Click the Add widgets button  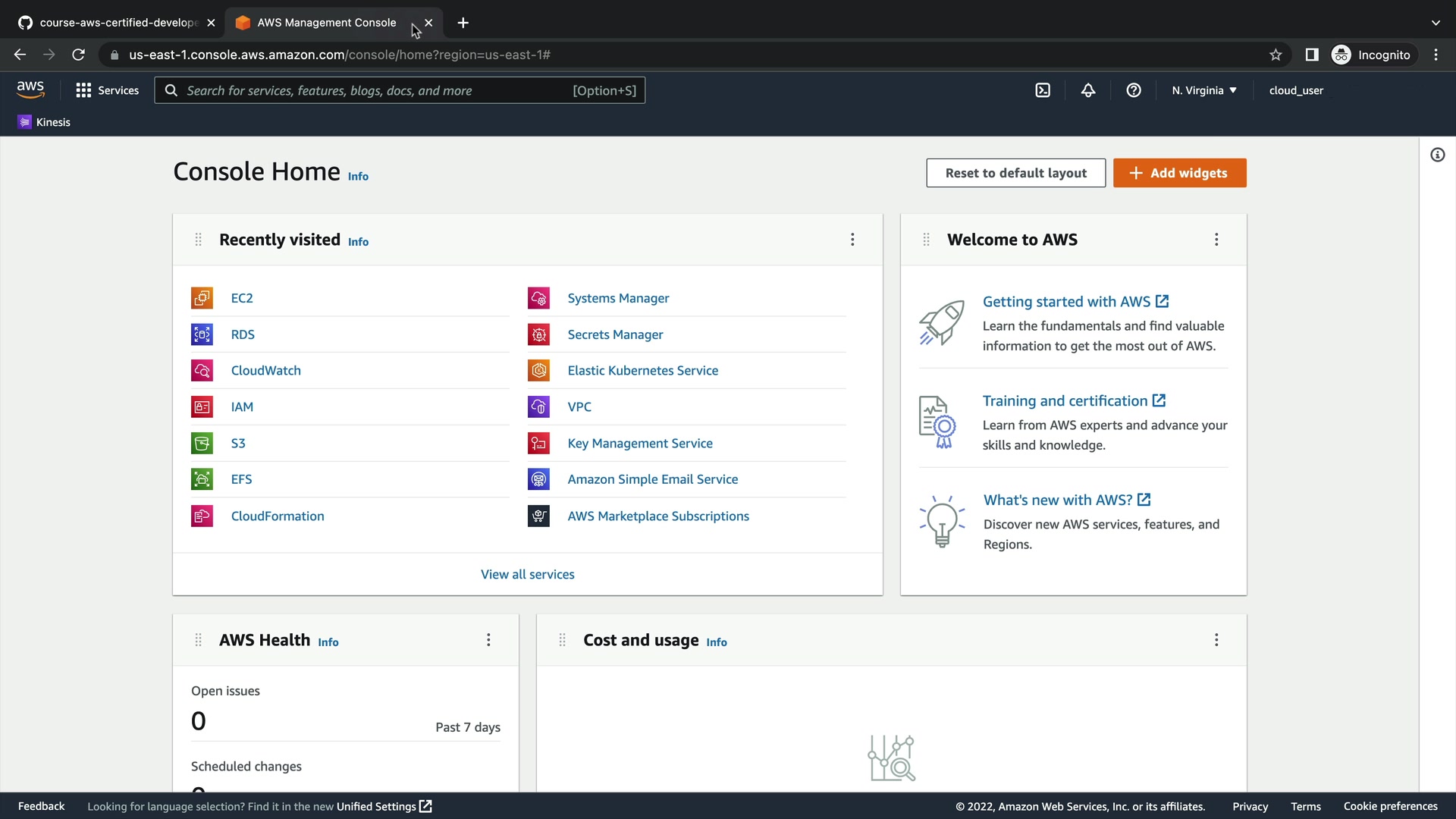[1179, 173]
